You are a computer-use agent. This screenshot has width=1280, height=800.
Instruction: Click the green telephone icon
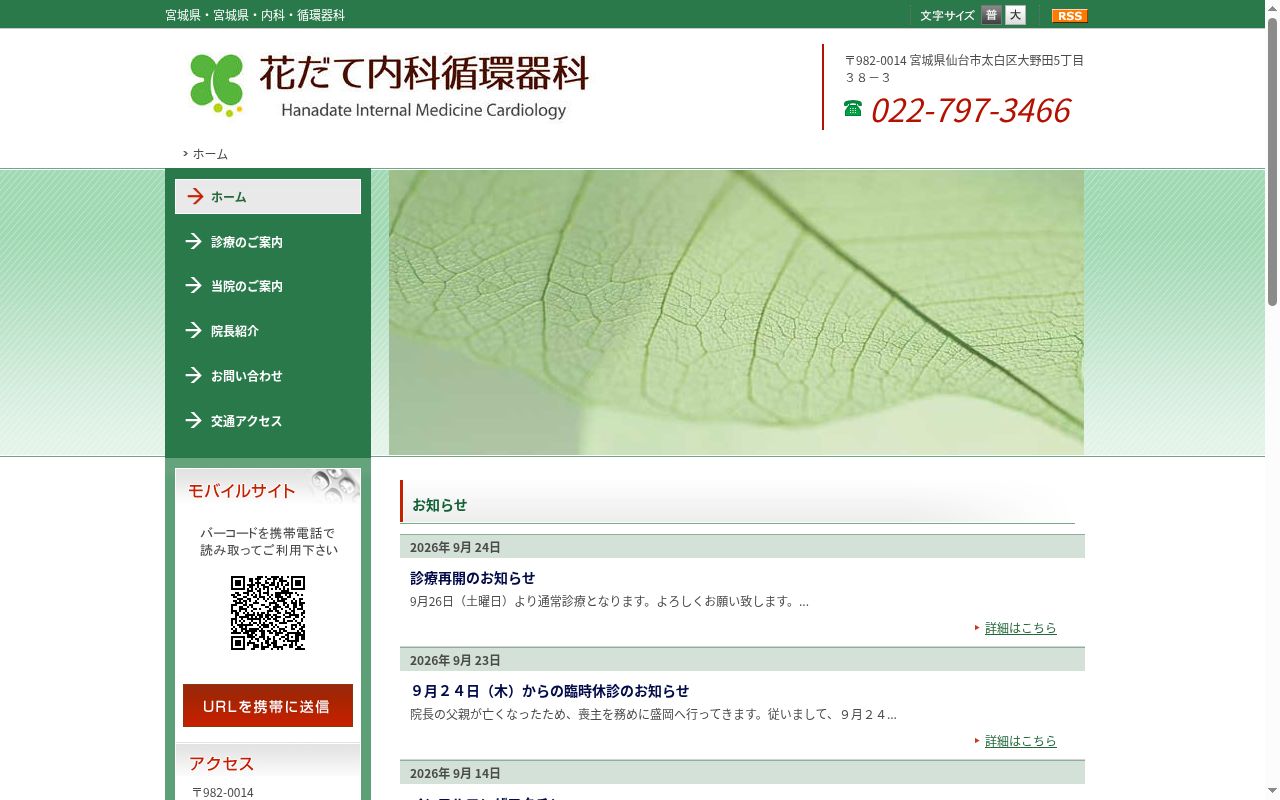click(852, 108)
